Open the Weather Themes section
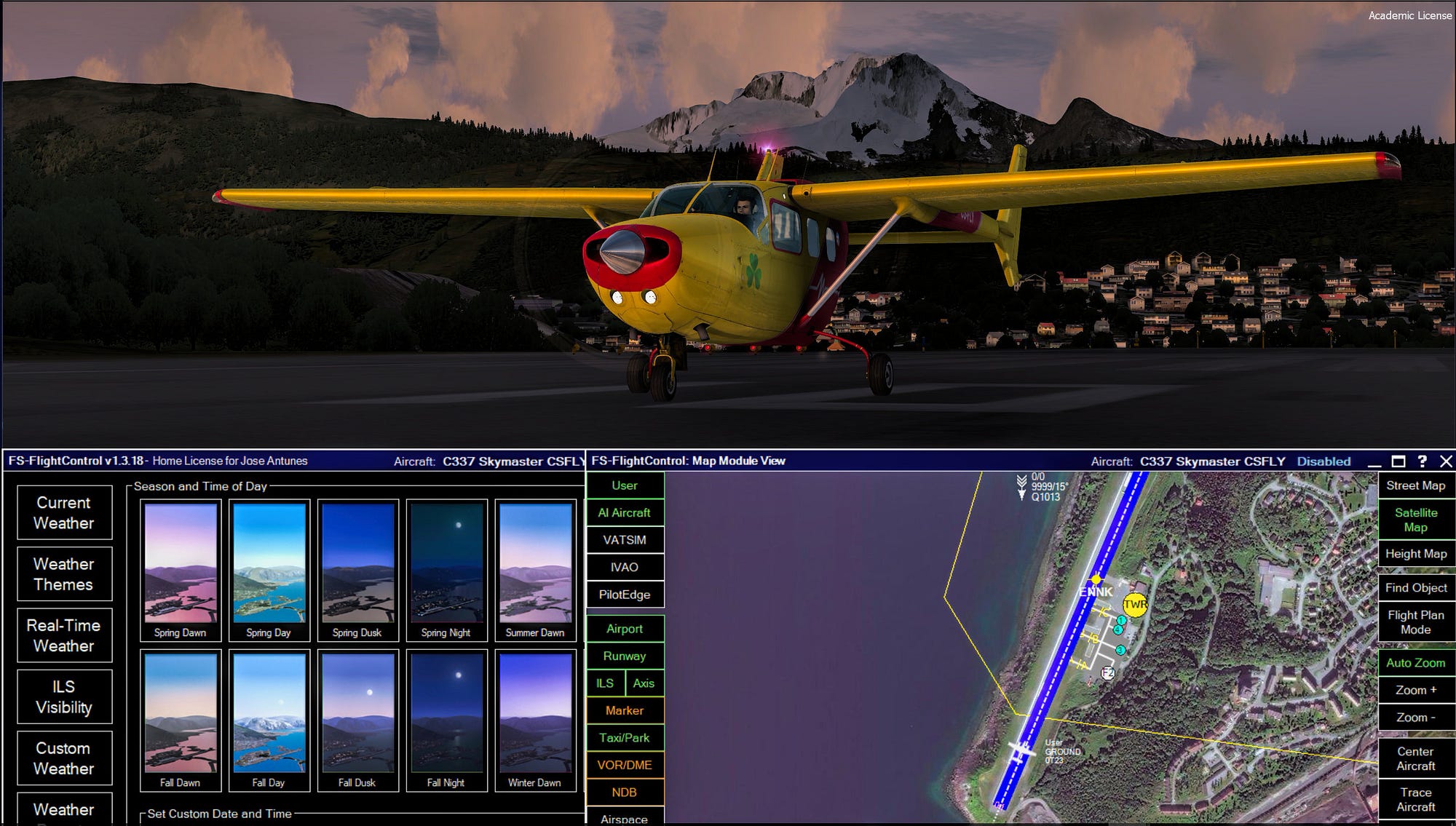The image size is (1456, 826). (x=64, y=574)
